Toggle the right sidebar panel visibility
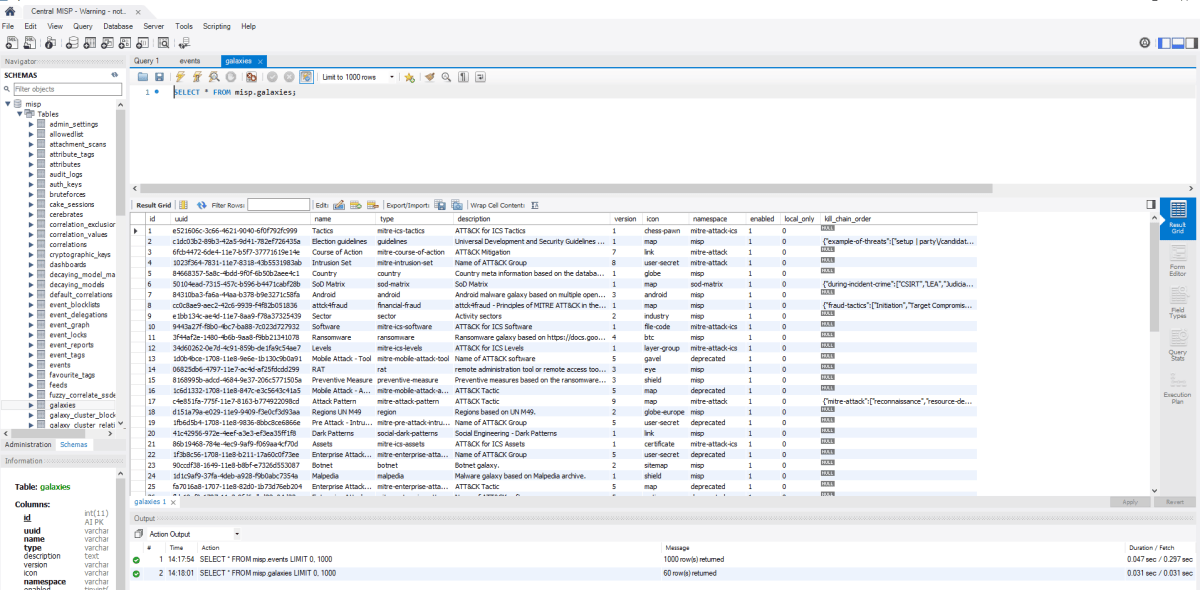This screenshot has height=590, width=1200. coord(1190,43)
